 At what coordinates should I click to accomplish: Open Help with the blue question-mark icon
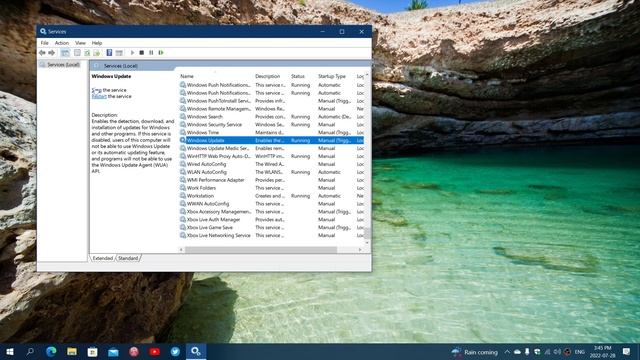tap(109, 53)
